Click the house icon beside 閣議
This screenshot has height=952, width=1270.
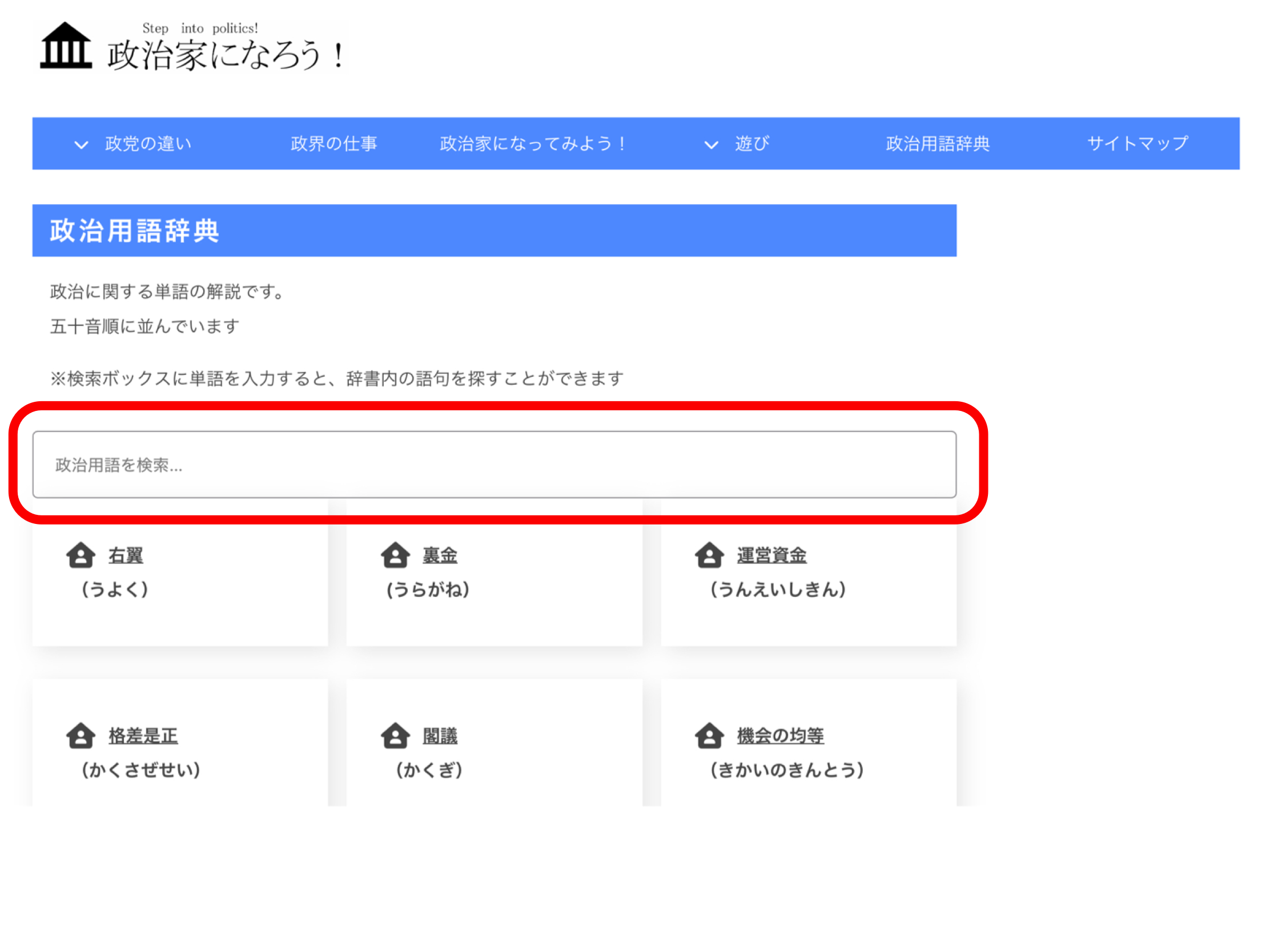pyautogui.click(x=395, y=736)
